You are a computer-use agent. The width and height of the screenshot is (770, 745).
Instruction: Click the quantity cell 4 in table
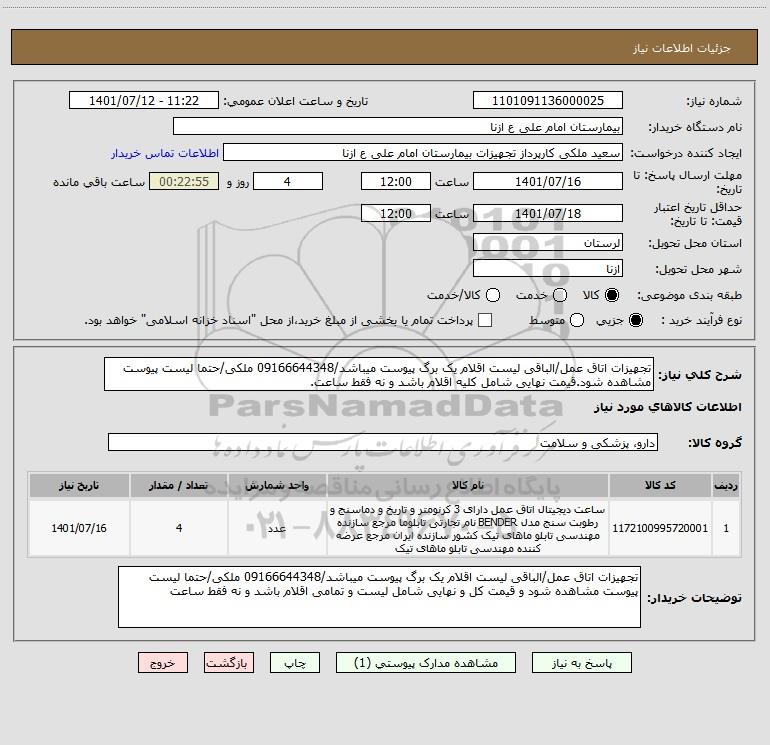coord(179,528)
